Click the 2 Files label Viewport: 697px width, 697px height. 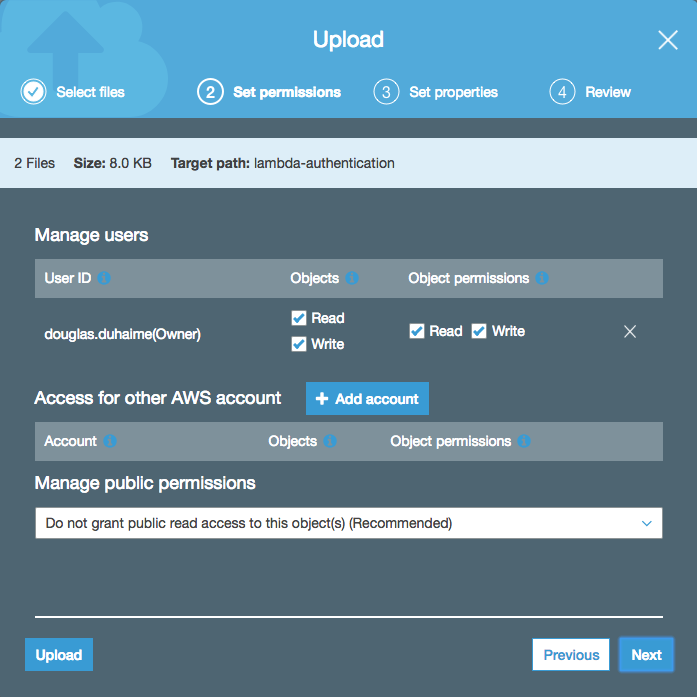point(35,163)
